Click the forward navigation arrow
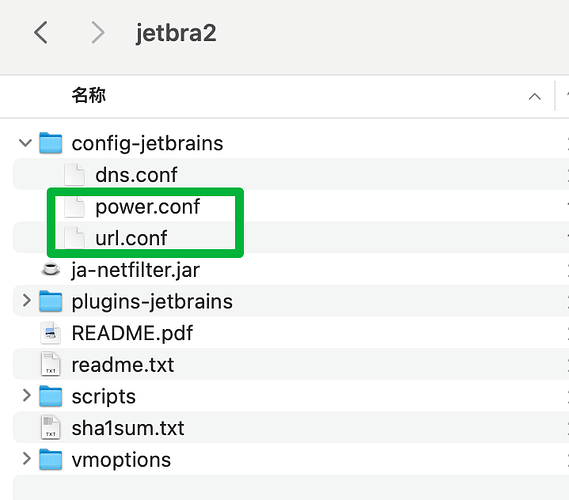The width and height of the screenshot is (569, 500). [98, 32]
